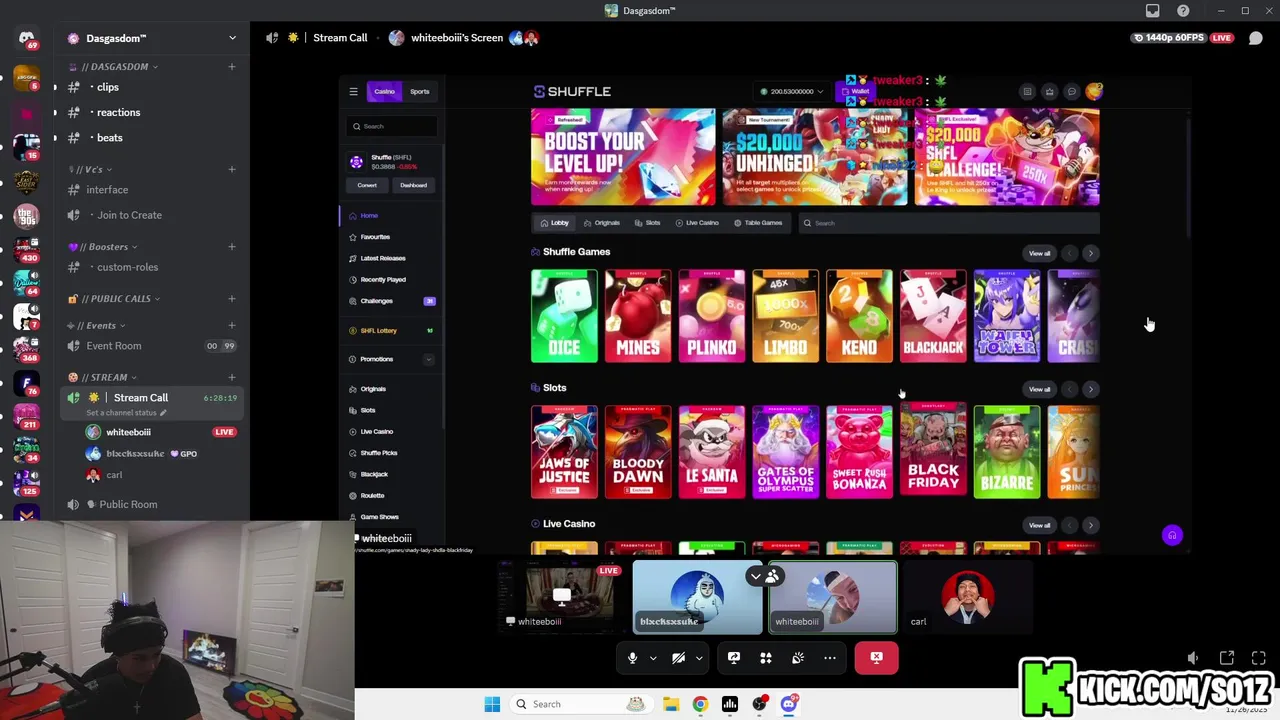Open the activities launcher icon
The height and width of the screenshot is (720, 1280).
coord(766,658)
